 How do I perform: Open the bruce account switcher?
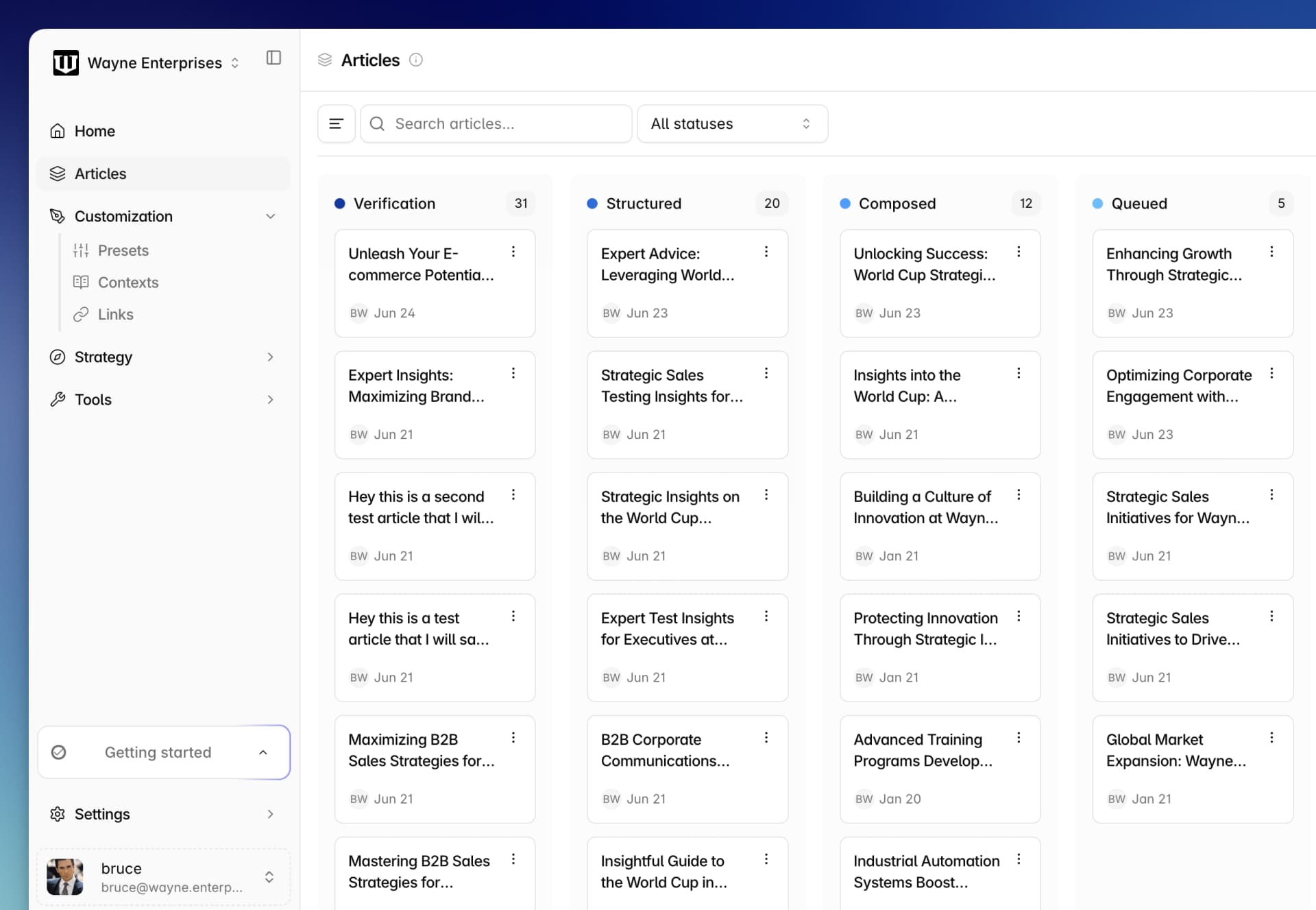coord(269,877)
